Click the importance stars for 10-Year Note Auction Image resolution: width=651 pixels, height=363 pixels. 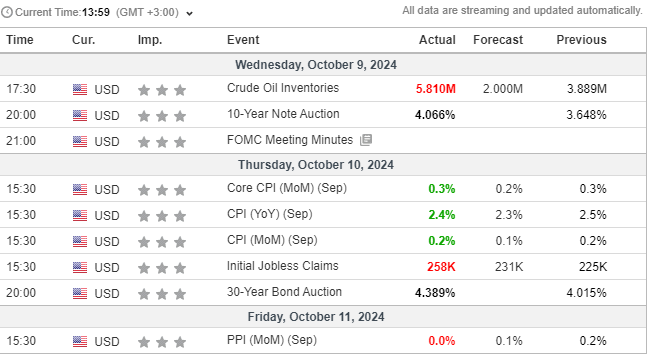[x=162, y=116]
